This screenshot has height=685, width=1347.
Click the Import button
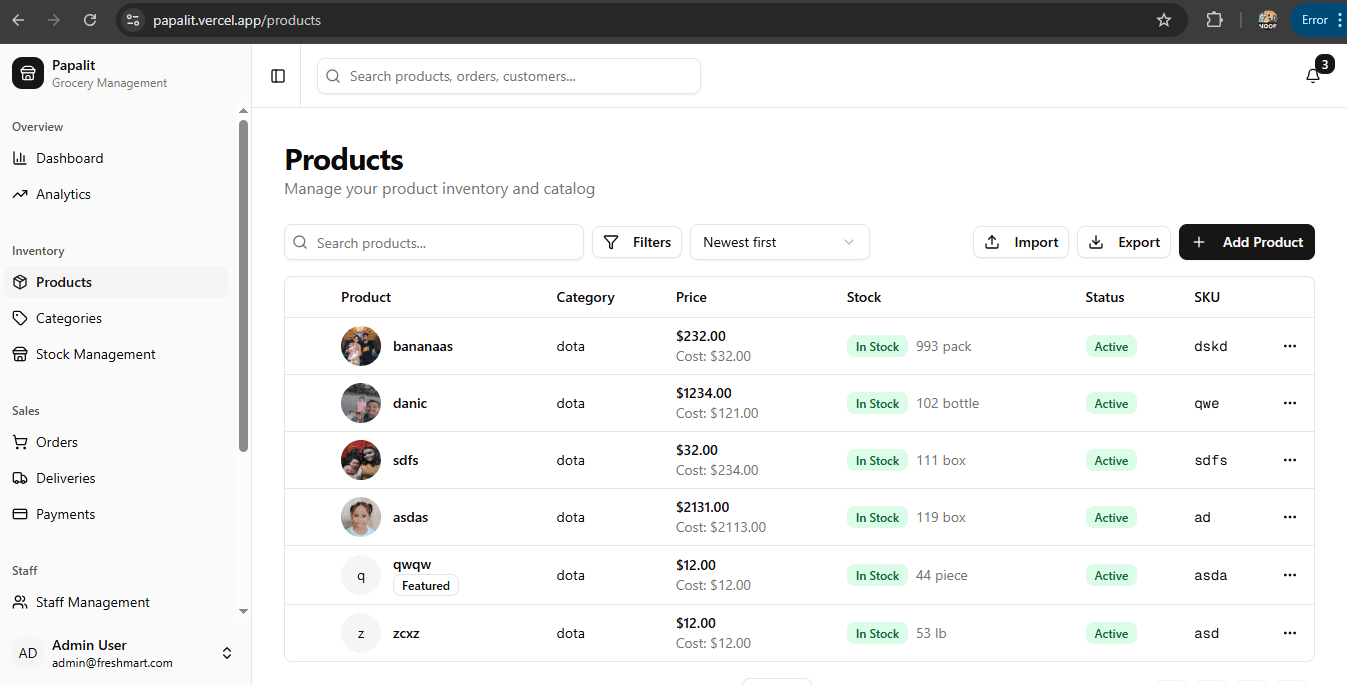(x=1021, y=242)
